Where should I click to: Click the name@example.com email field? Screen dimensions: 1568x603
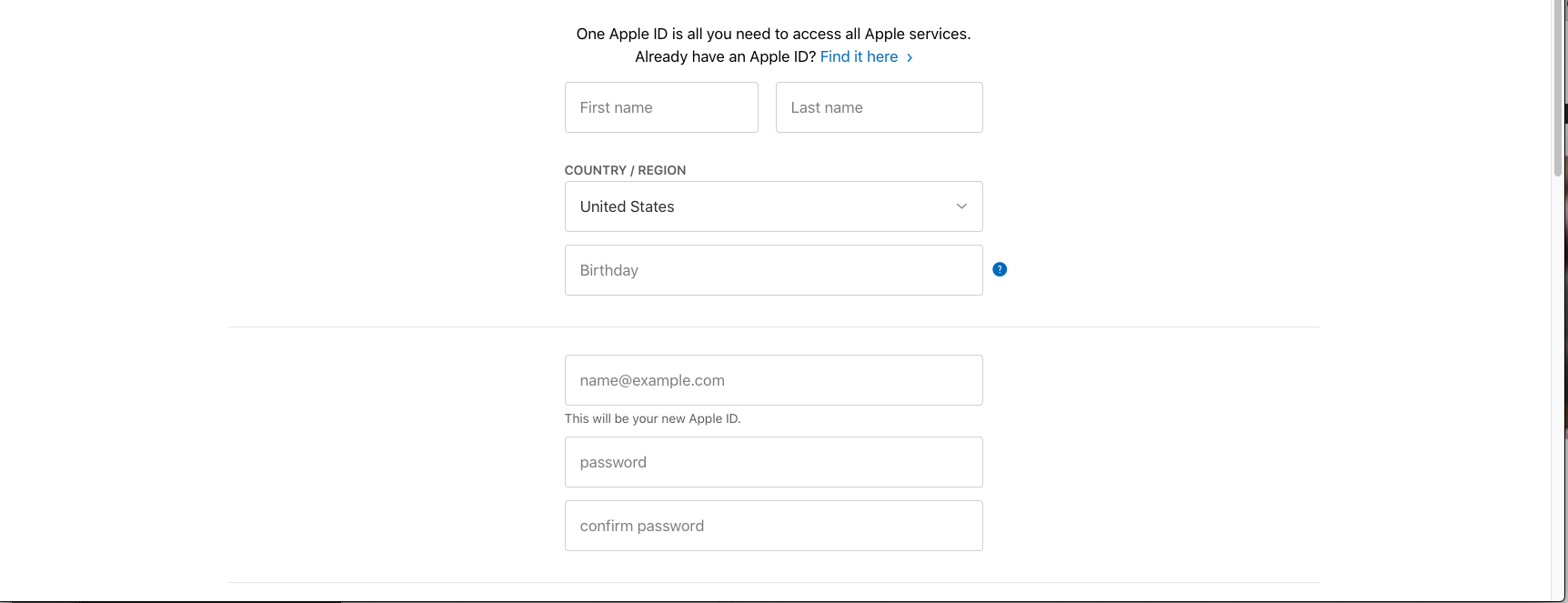click(x=773, y=380)
